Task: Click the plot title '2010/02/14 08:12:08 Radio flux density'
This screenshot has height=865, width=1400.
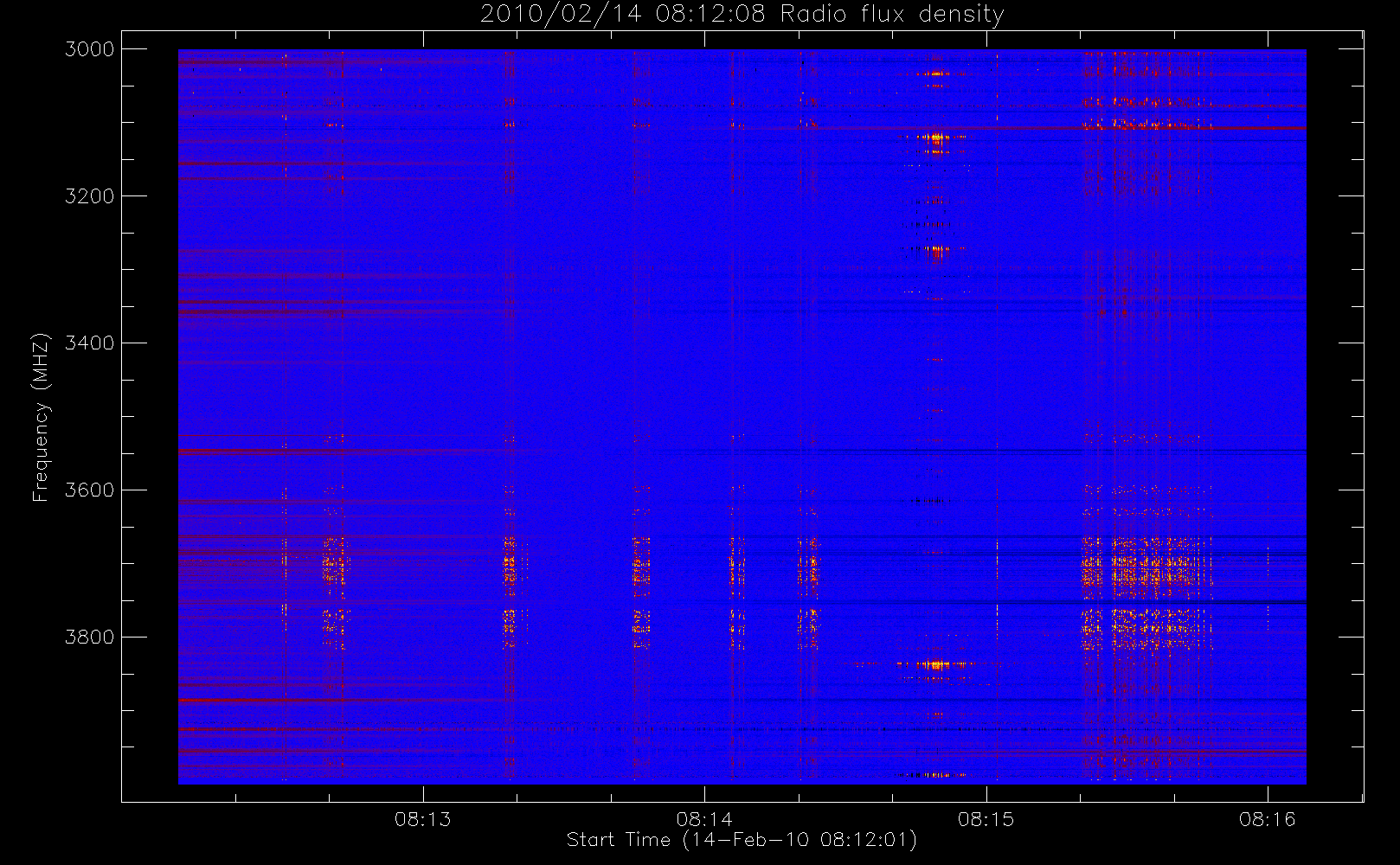Action: click(x=742, y=15)
